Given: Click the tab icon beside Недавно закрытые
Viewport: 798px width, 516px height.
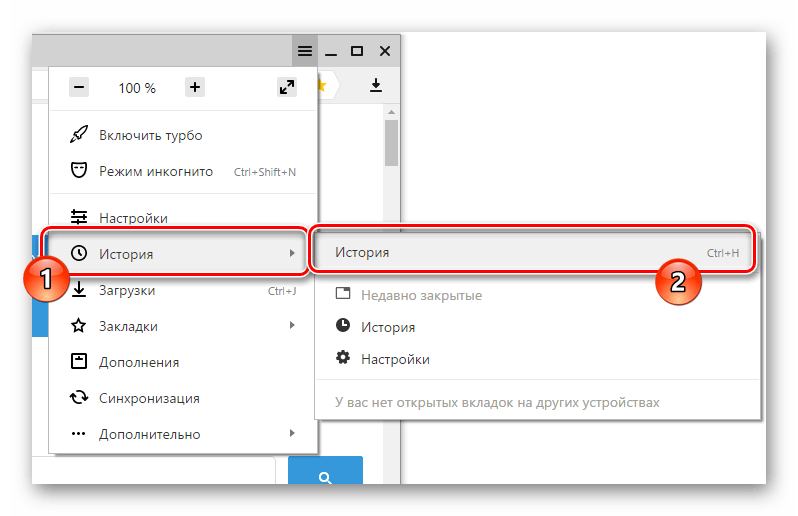Looking at the screenshot, I should coord(343,294).
